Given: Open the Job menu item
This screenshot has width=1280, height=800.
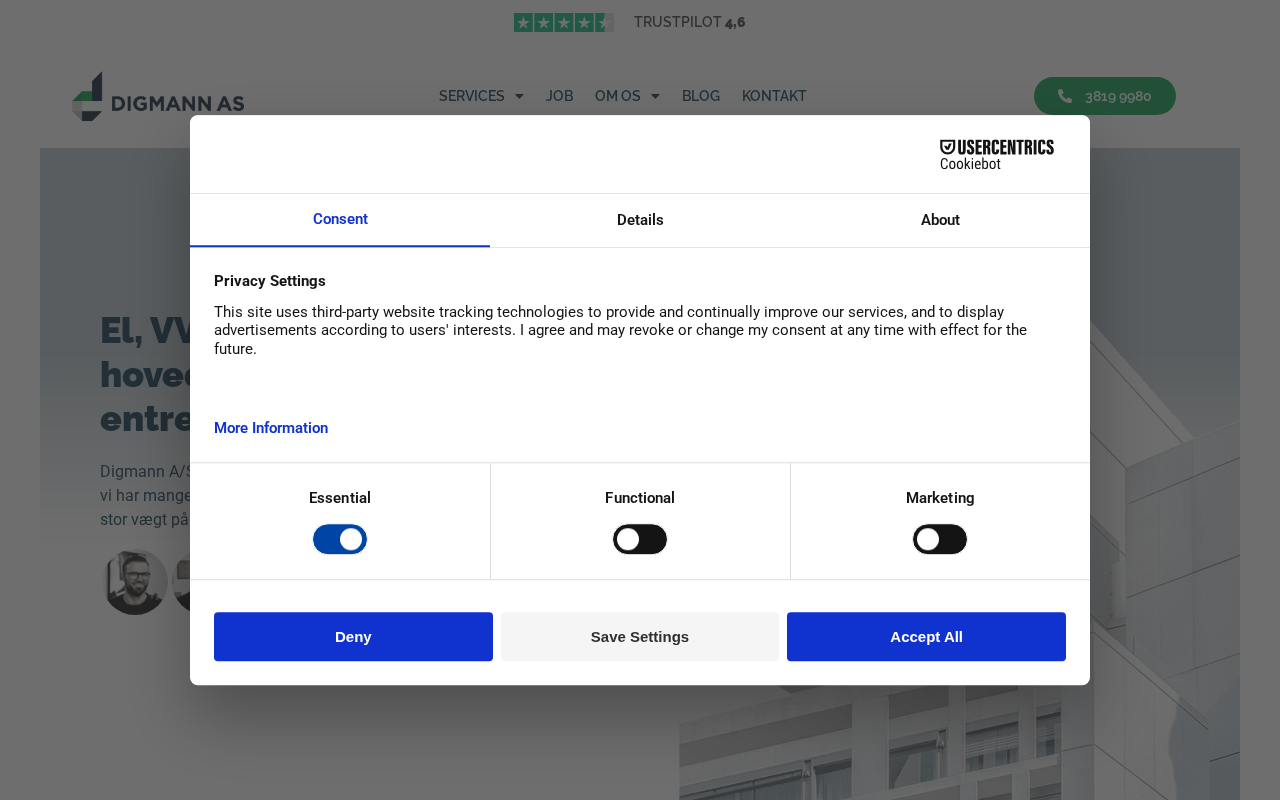Looking at the screenshot, I should click(x=559, y=96).
